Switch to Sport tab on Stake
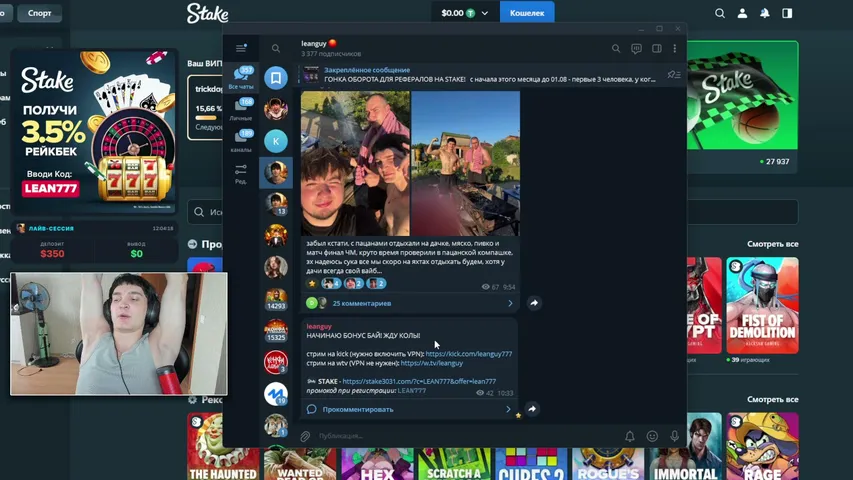 coord(39,13)
